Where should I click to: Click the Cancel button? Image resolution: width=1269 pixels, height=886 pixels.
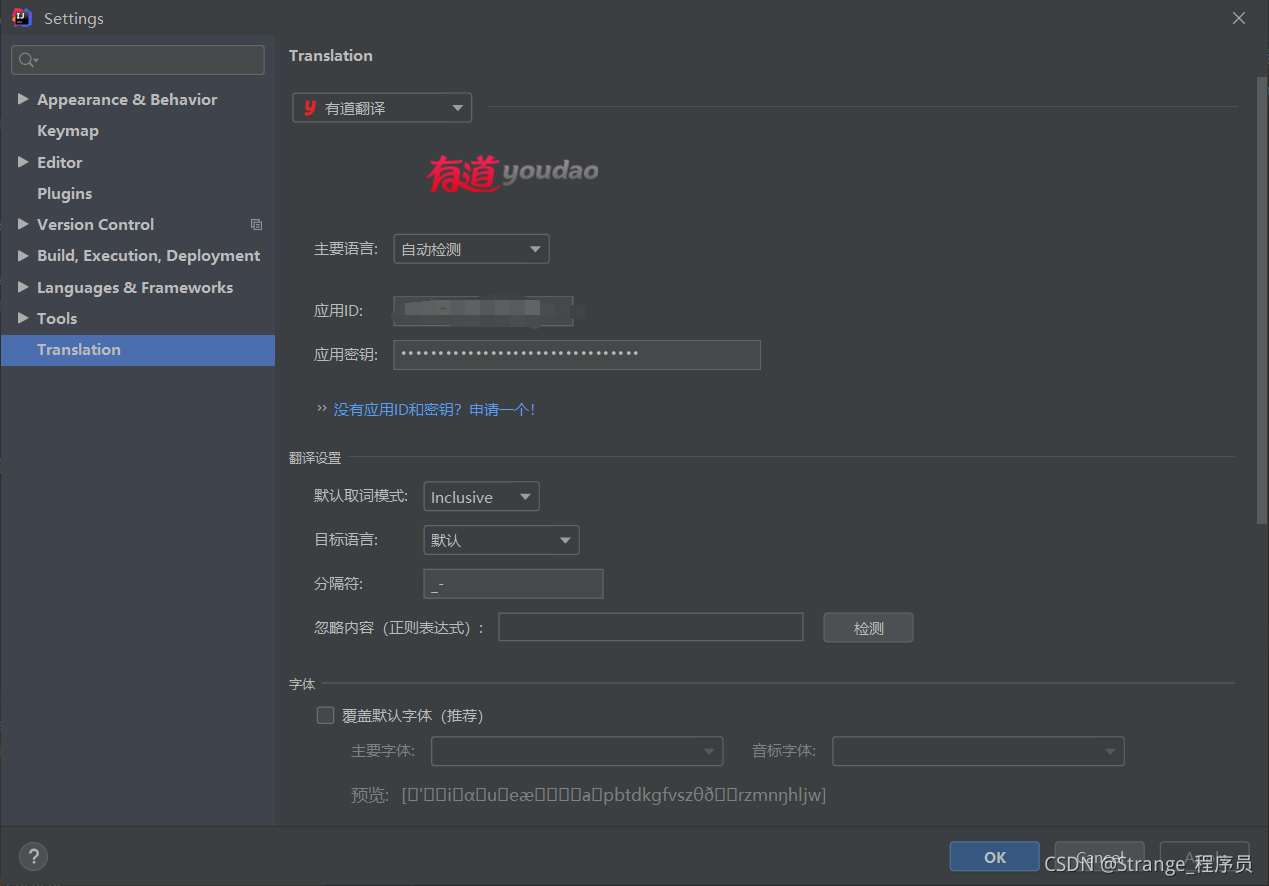(1099, 857)
